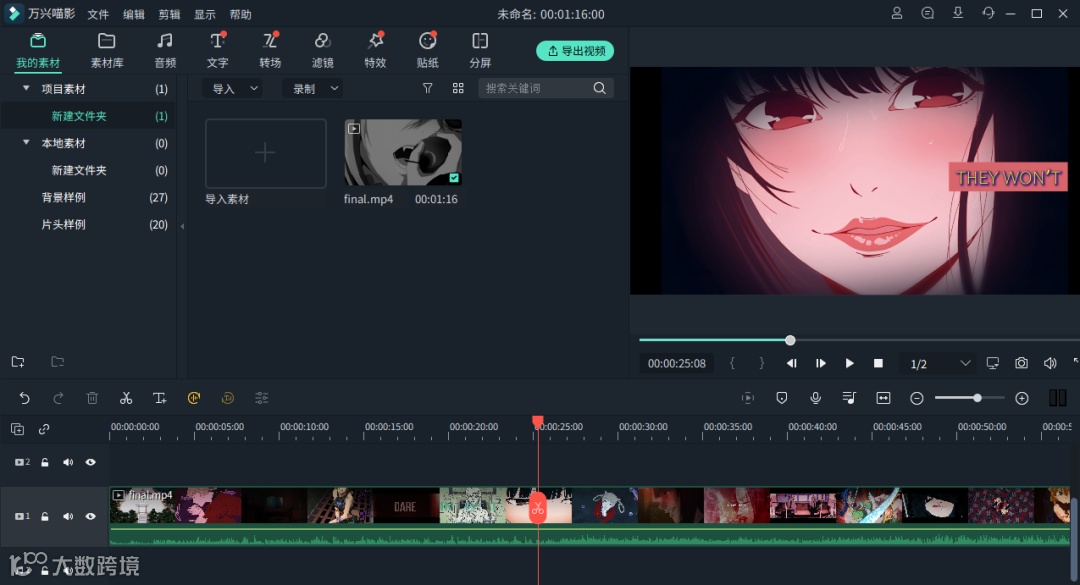Click the voiceover microphone icon
The image size is (1080, 585).
pyautogui.click(x=816, y=398)
